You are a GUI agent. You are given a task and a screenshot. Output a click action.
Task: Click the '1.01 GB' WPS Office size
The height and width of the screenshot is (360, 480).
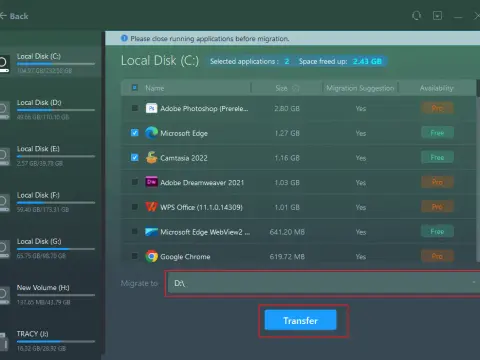(287, 207)
